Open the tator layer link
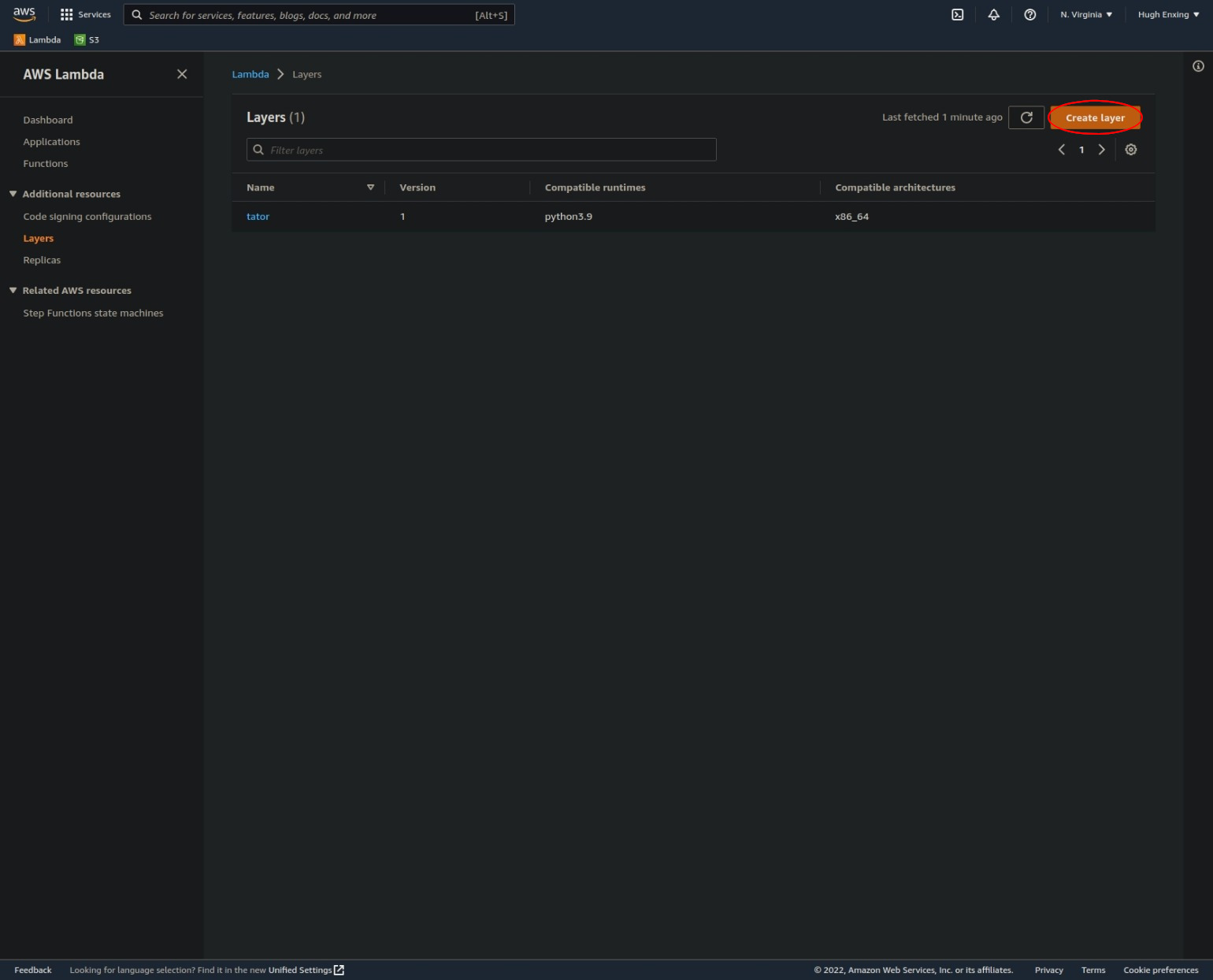 [x=258, y=216]
